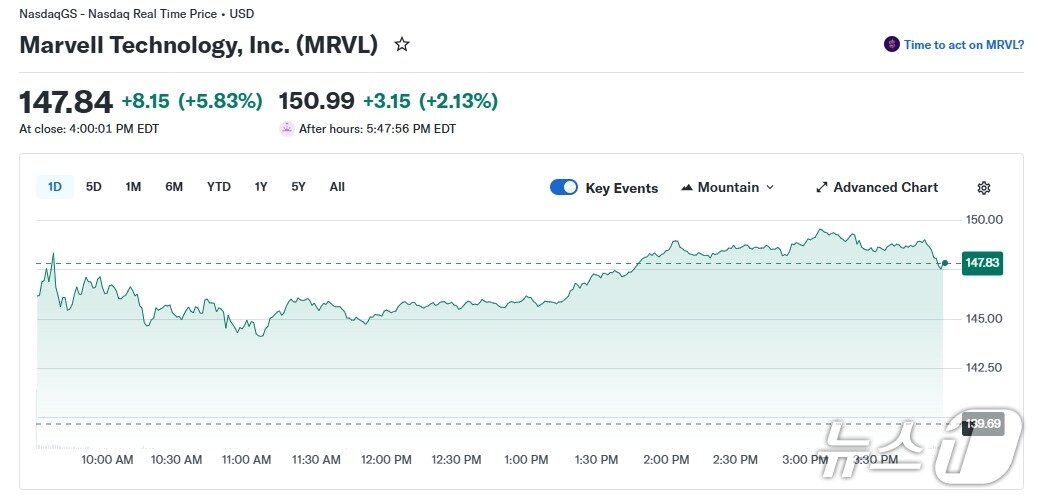
Task: Open chart settings gear icon
Action: (983, 188)
